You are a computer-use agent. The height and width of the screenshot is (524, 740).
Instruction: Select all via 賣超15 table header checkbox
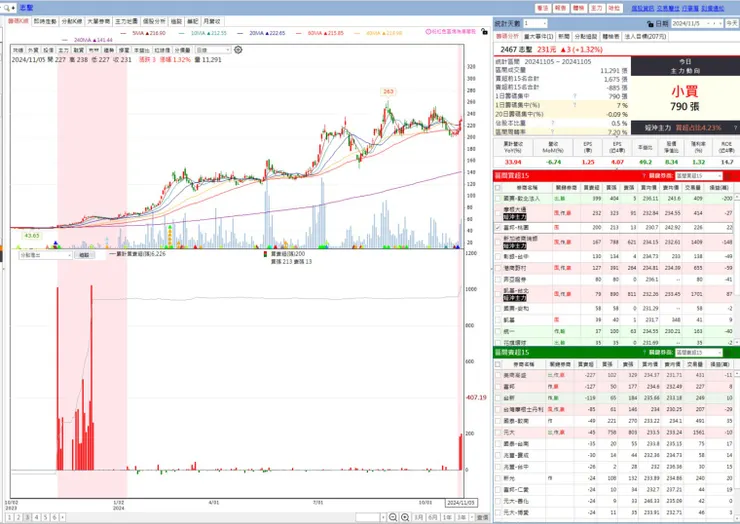click(x=498, y=364)
